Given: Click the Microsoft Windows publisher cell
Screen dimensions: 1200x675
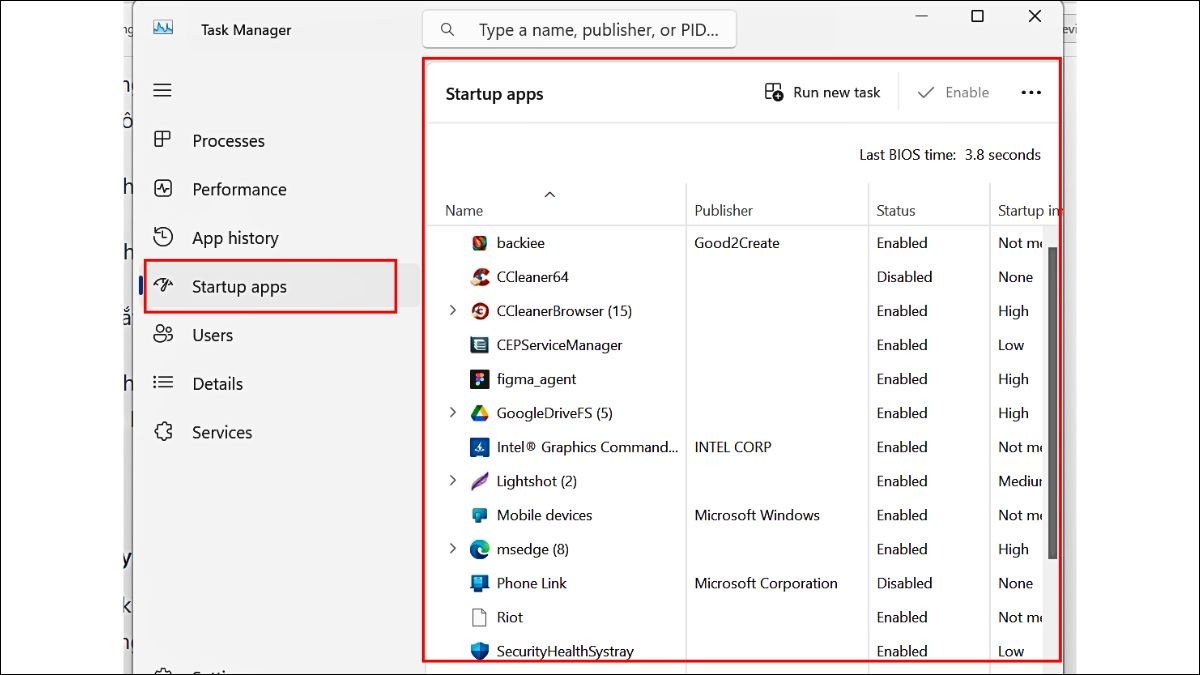Looking at the screenshot, I should click(757, 514).
